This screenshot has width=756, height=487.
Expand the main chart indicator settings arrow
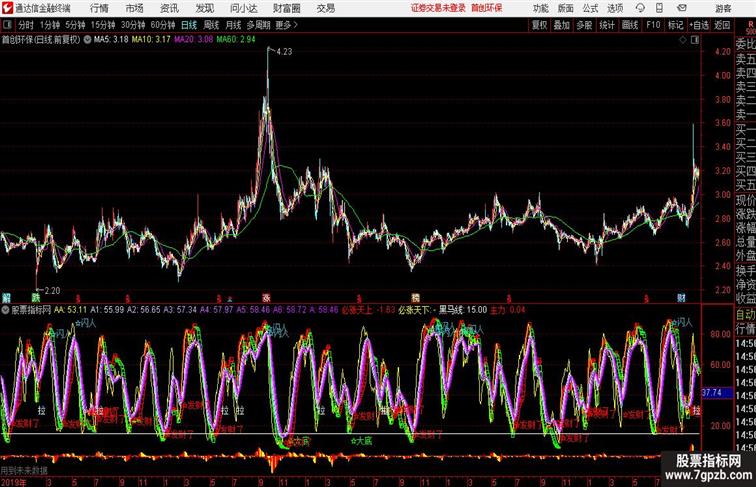pyautogui.click(x=87, y=40)
